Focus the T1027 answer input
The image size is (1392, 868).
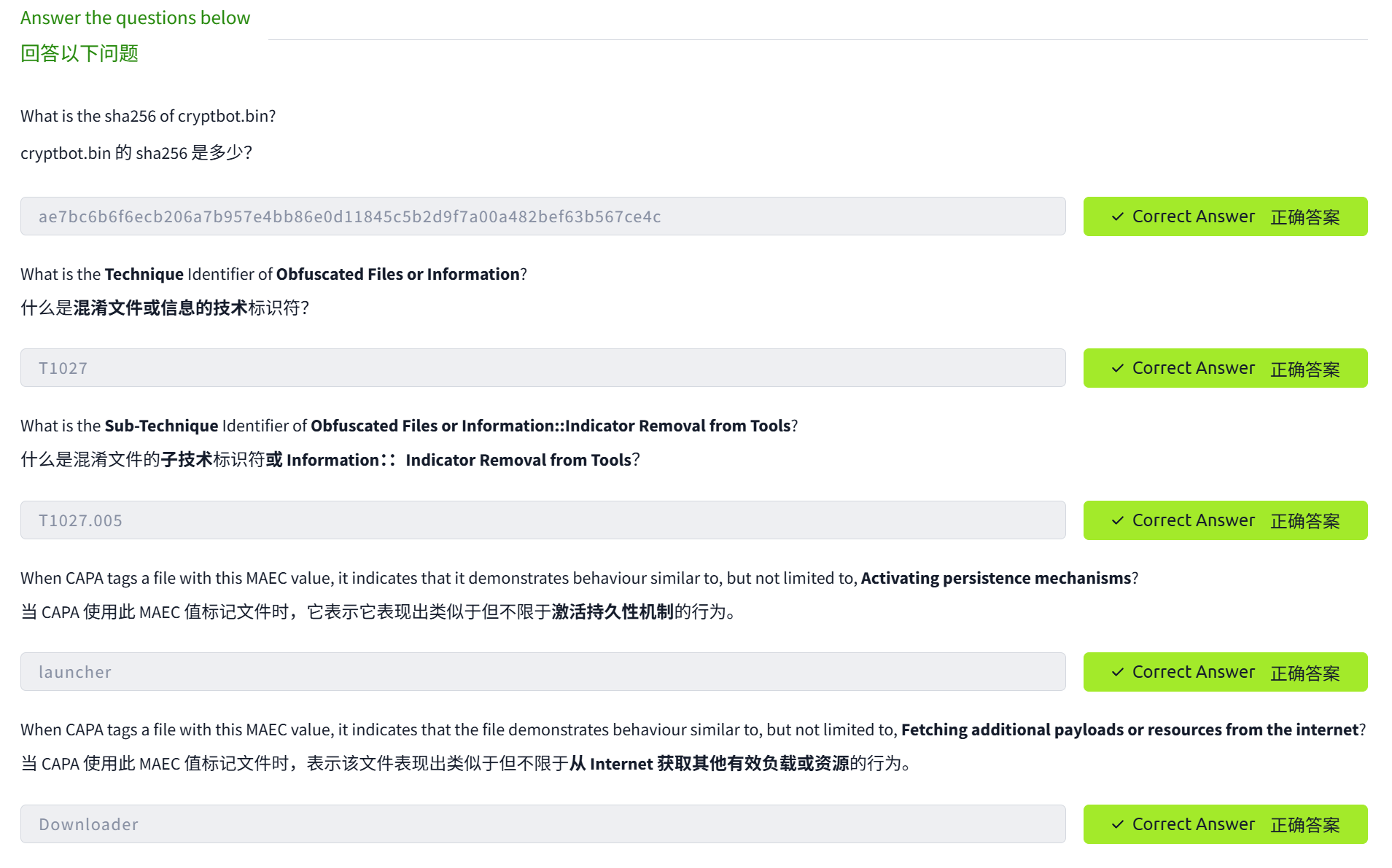click(x=543, y=368)
